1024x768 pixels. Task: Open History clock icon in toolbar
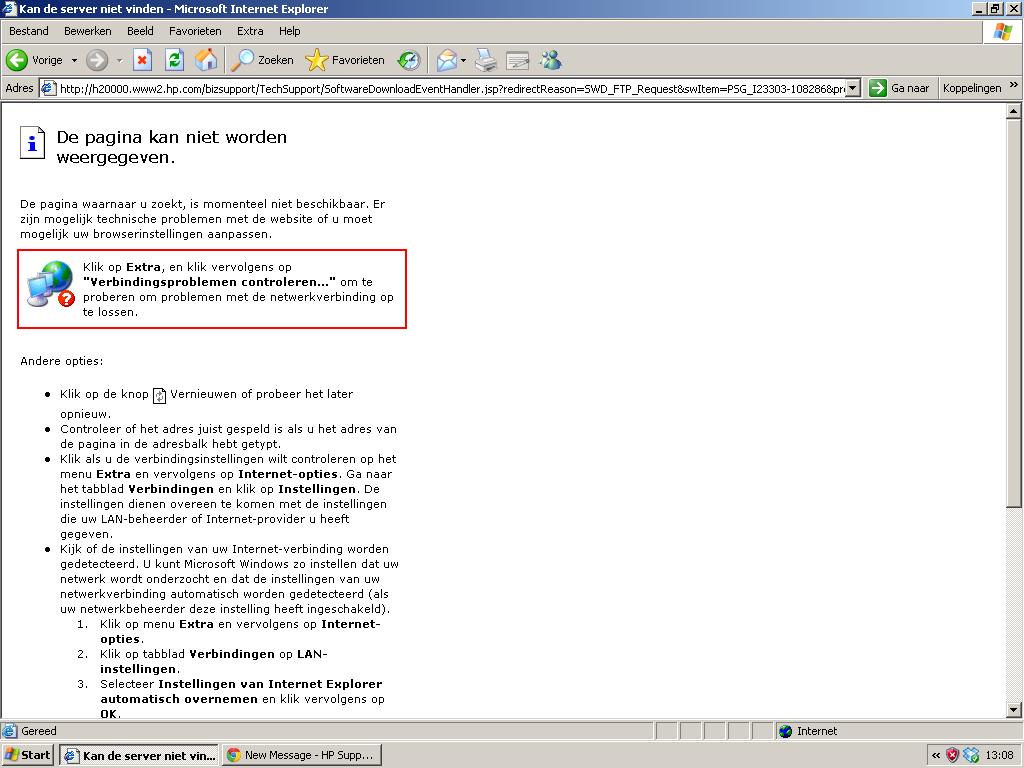(409, 60)
